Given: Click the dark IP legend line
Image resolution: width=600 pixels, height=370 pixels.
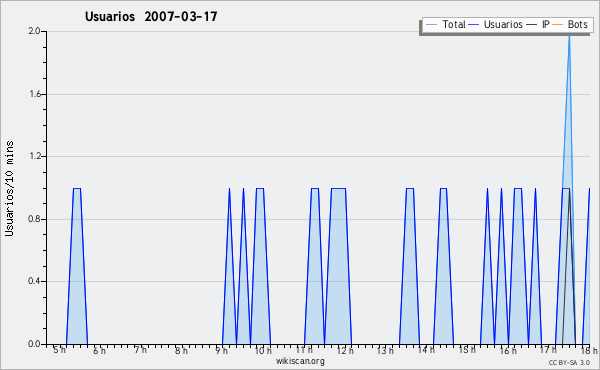Looking at the screenshot, I should click(x=532, y=25).
